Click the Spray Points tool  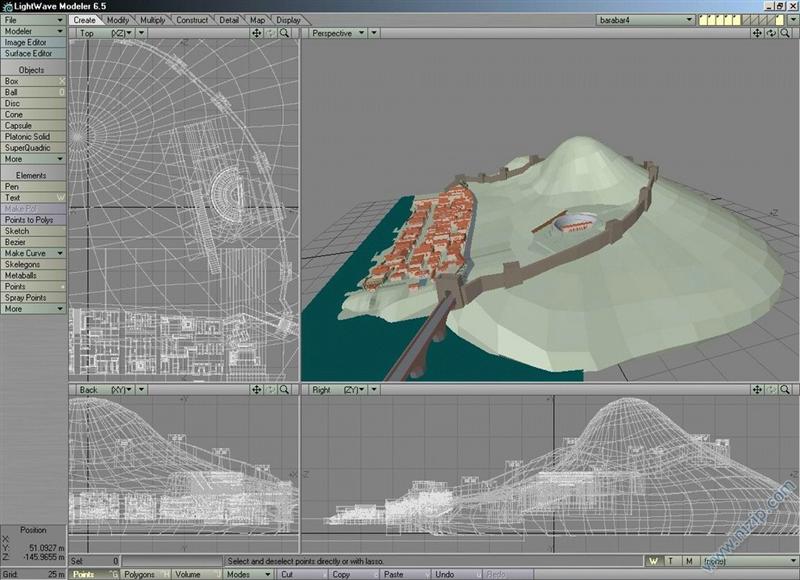tap(33, 297)
